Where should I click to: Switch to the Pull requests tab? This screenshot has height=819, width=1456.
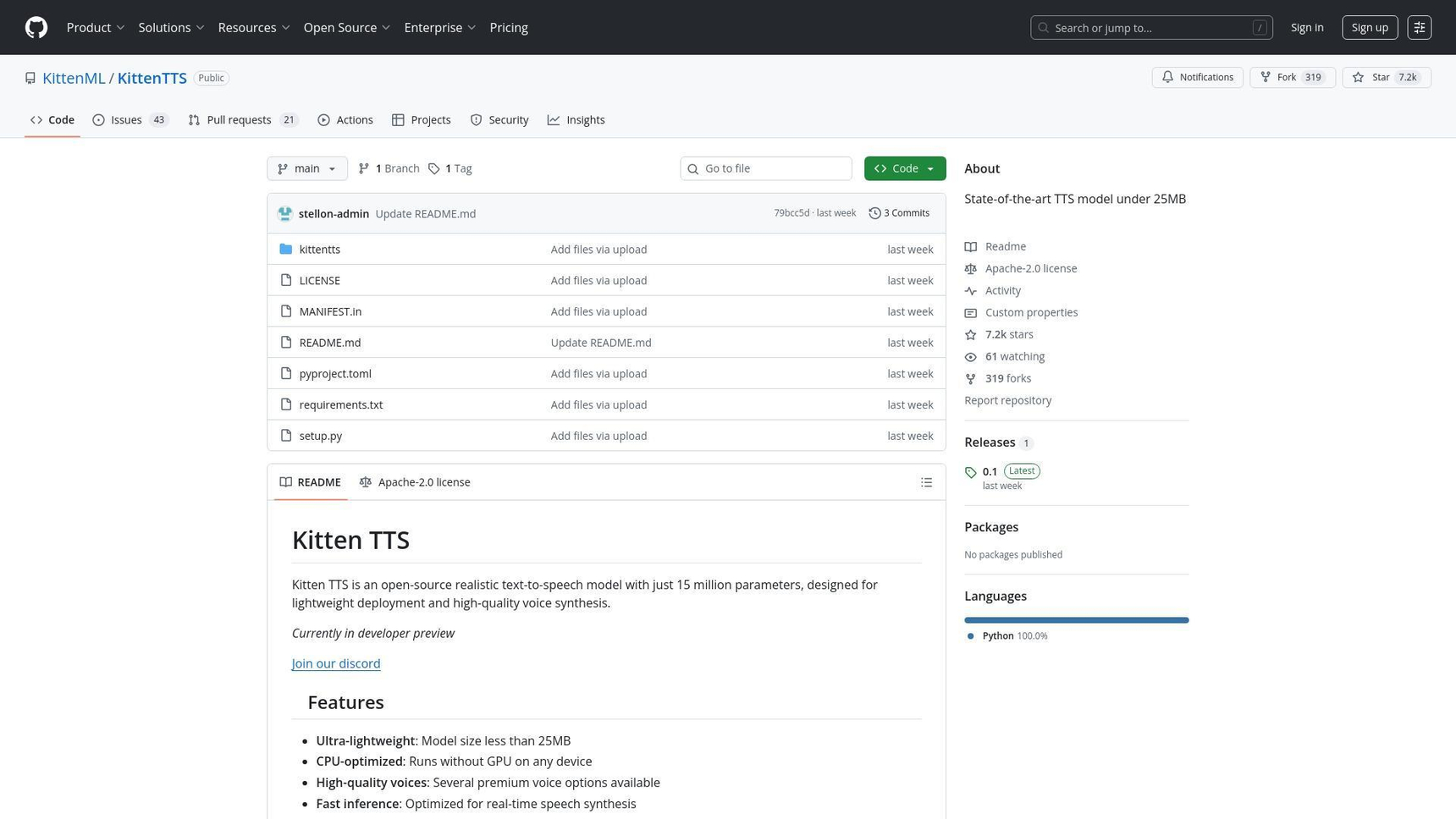pyautogui.click(x=242, y=120)
